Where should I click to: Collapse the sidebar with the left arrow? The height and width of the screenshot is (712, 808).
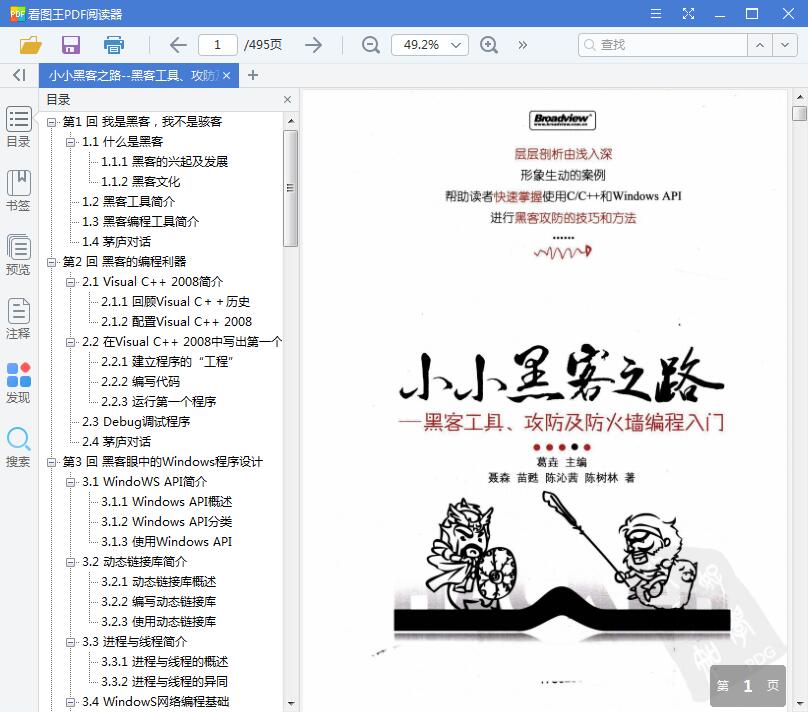pos(17,75)
